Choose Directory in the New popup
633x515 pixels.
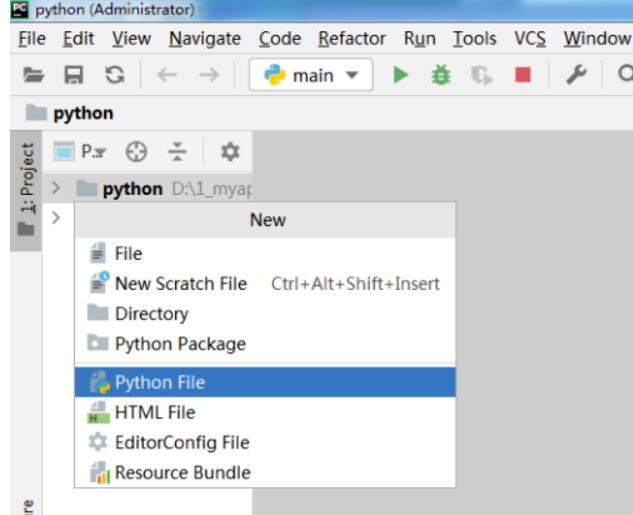click(x=265, y=314)
